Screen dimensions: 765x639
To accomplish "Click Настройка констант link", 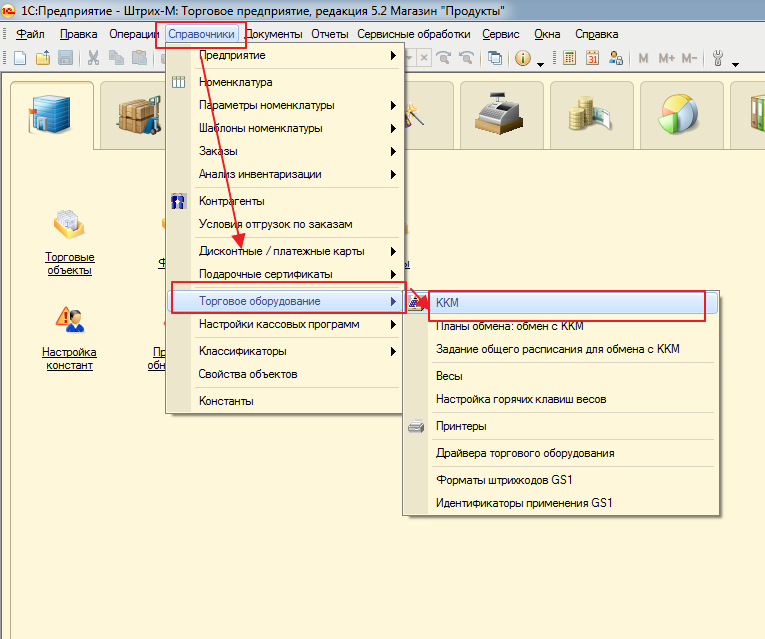I will pos(69,358).
